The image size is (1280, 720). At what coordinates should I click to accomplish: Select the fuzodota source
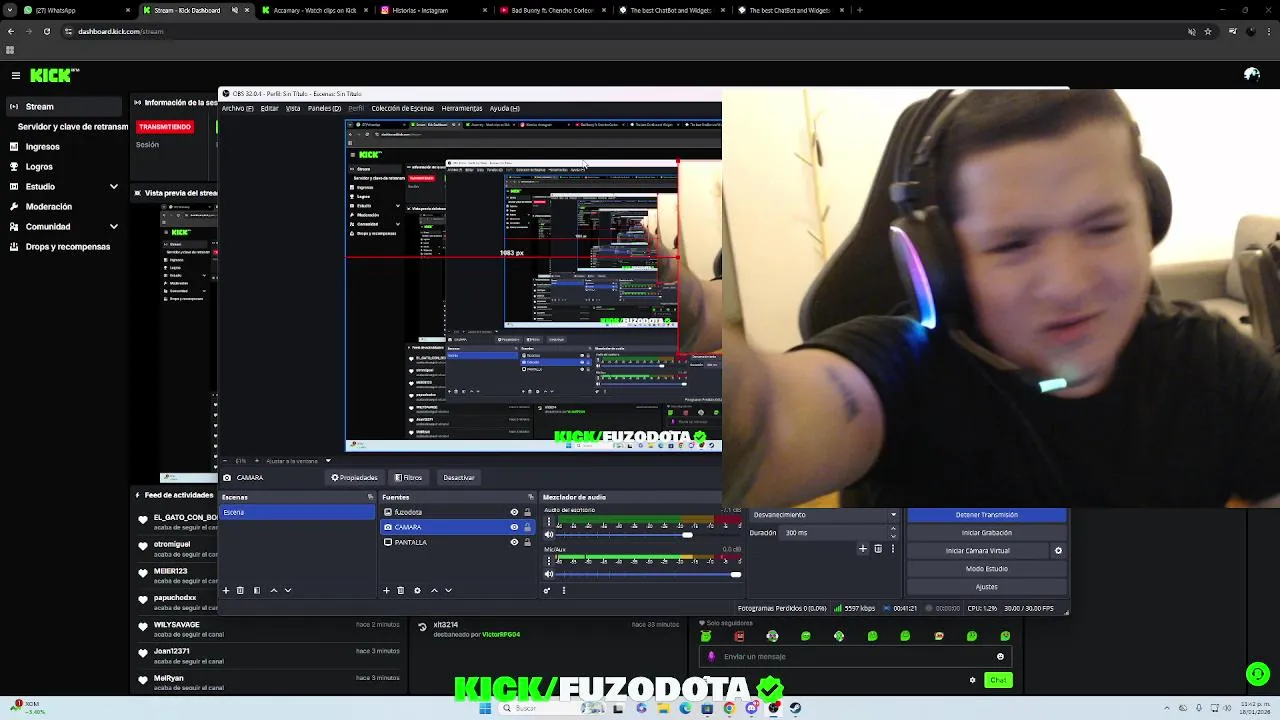click(408, 512)
